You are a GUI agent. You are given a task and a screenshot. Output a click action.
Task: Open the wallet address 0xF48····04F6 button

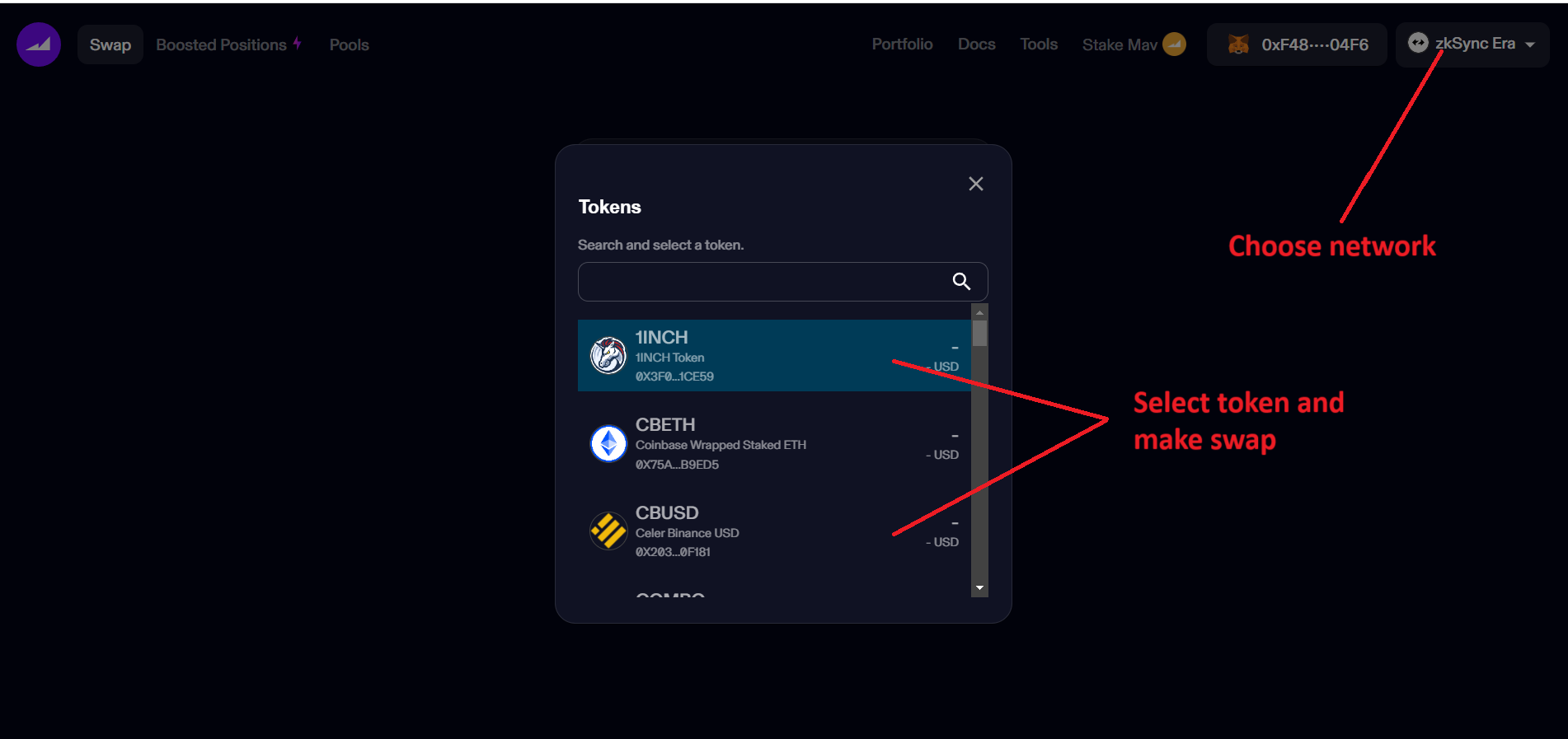click(x=1297, y=44)
